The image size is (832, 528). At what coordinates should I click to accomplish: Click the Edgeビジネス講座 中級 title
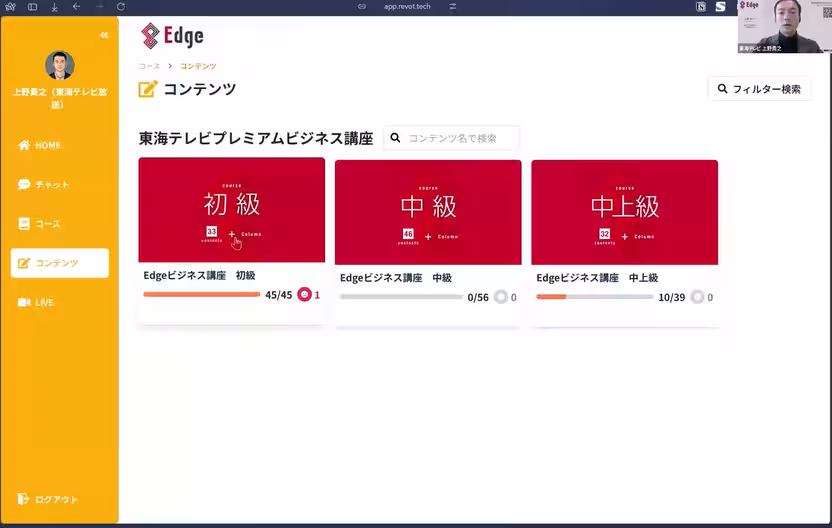pyautogui.click(x=396, y=278)
